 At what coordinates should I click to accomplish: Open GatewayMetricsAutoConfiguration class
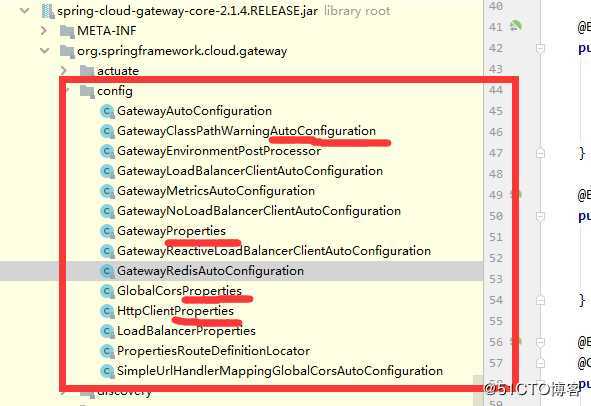(x=216, y=191)
